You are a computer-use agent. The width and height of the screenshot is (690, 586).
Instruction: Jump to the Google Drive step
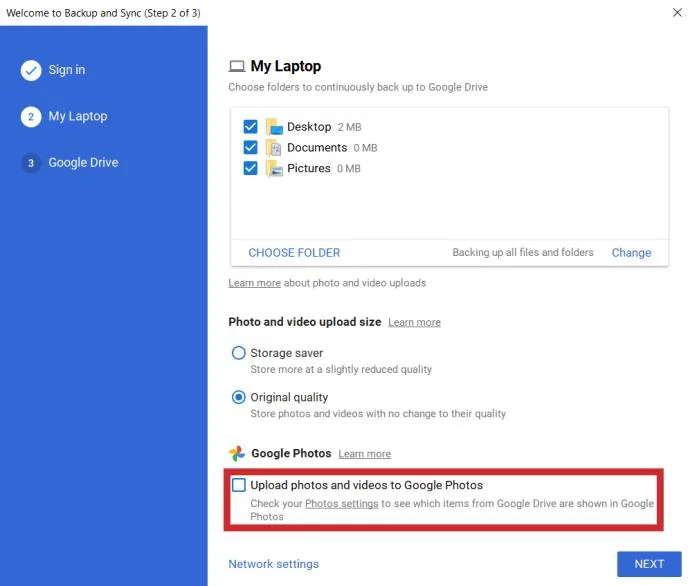coord(83,162)
